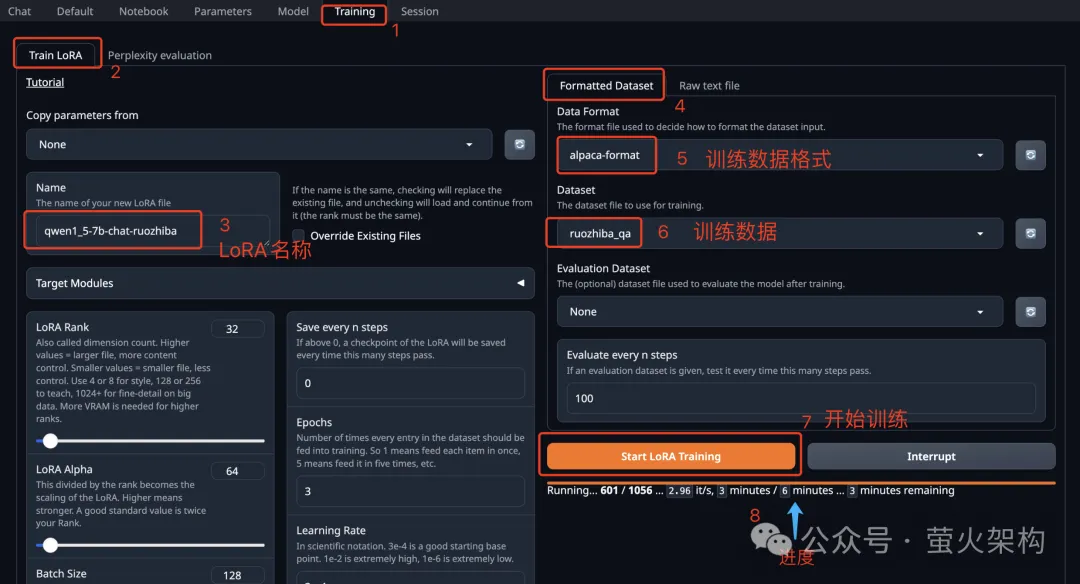
Task: Click the LoRA Rank number box
Action: pyautogui.click(x=238, y=328)
